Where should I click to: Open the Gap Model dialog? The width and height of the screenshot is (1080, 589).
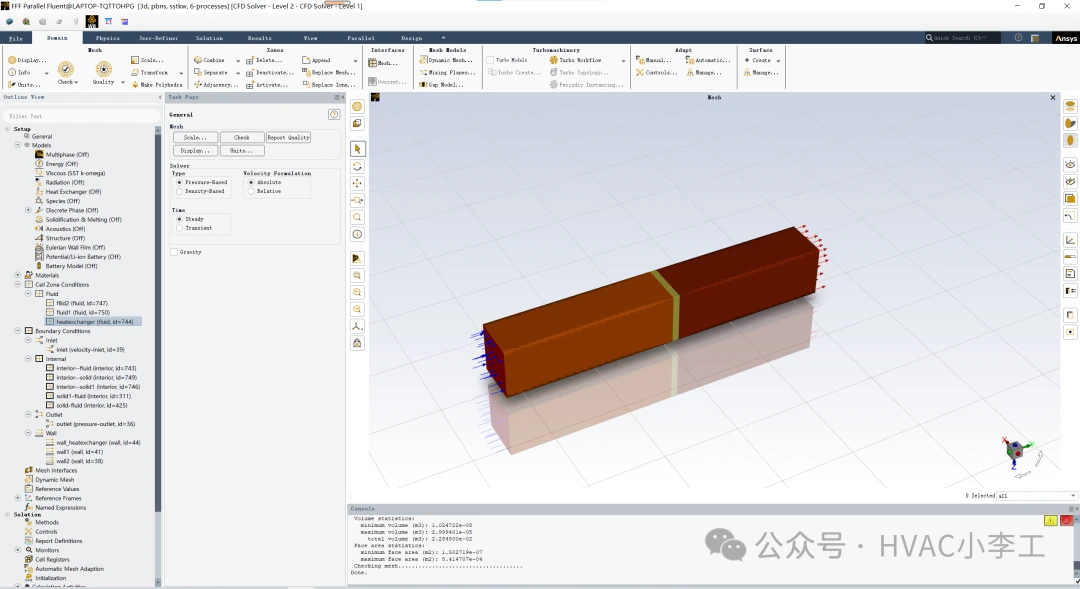442,85
